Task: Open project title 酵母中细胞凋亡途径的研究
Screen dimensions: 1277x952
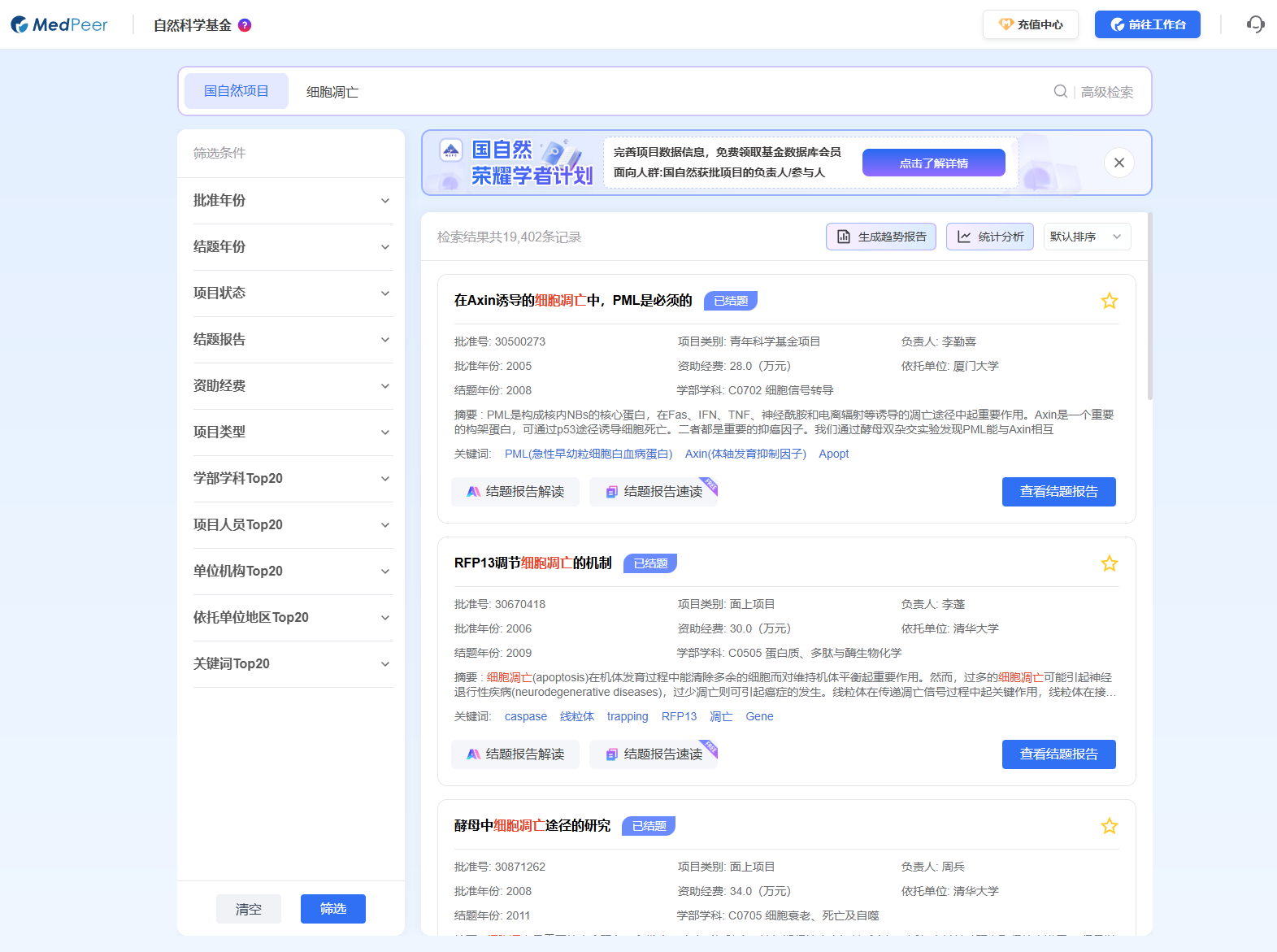Action: coord(532,826)
